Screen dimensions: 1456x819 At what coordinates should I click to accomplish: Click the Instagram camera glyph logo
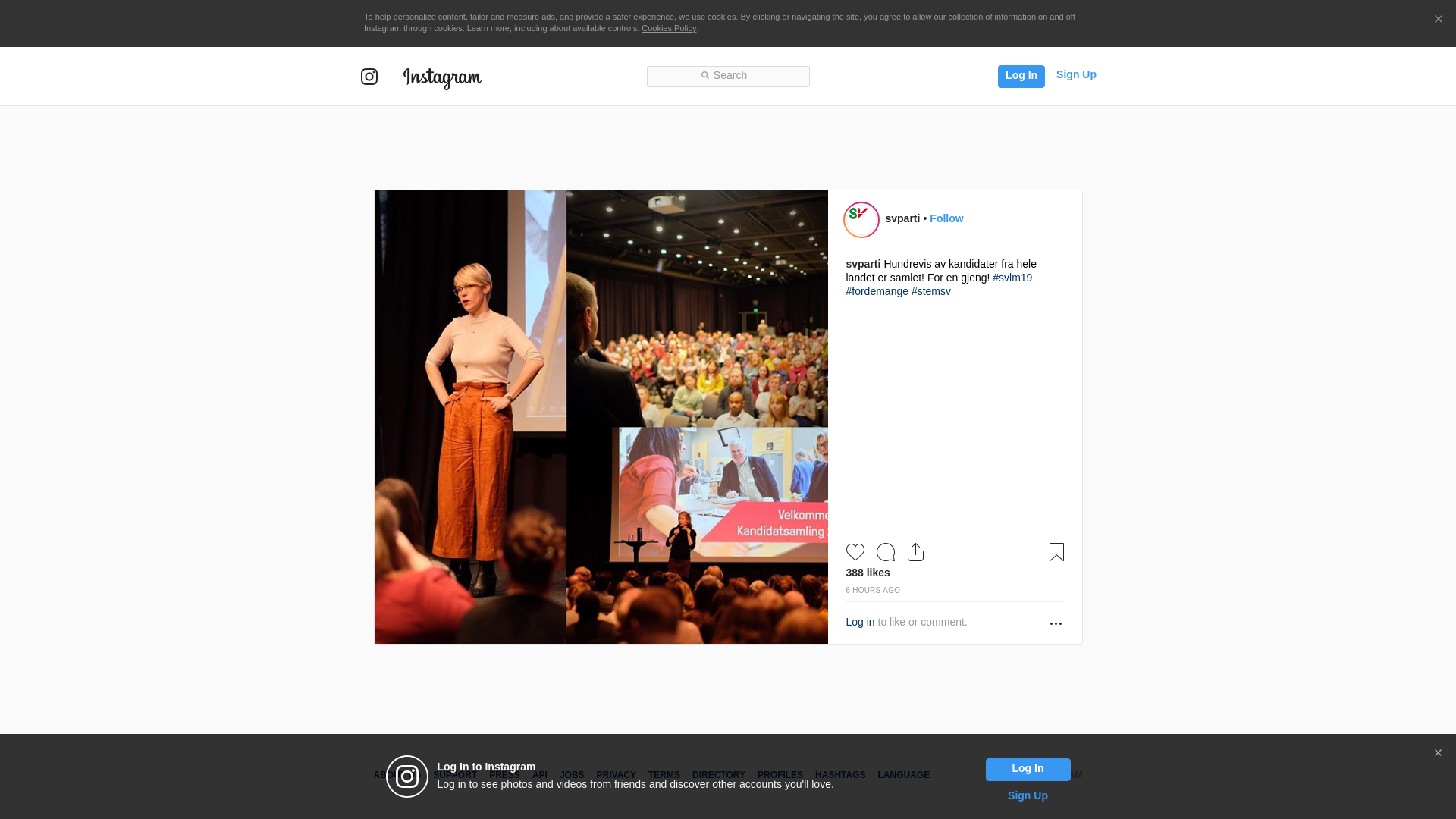pos(369,77)
